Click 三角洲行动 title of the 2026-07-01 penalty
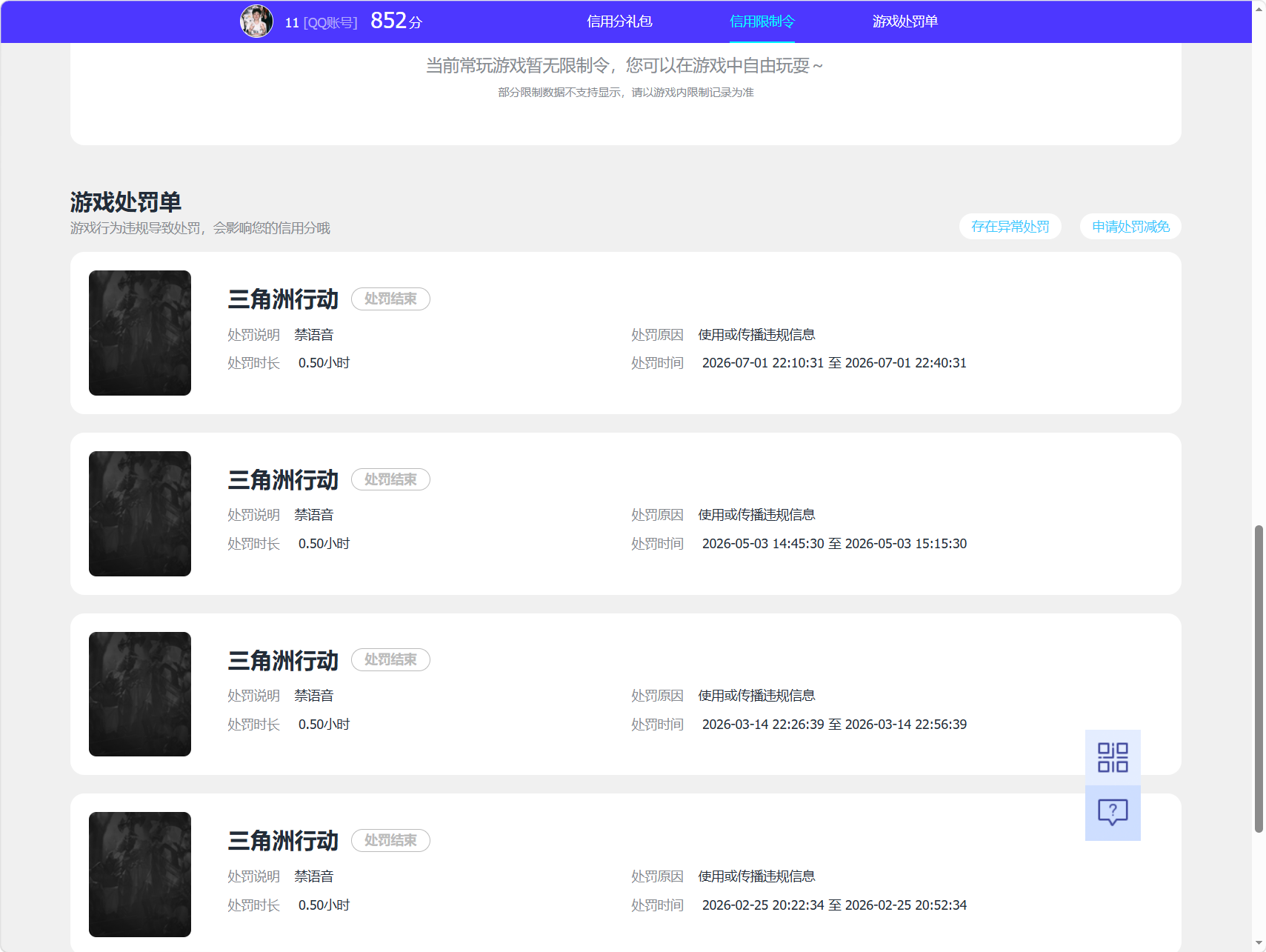 (283, 299)
